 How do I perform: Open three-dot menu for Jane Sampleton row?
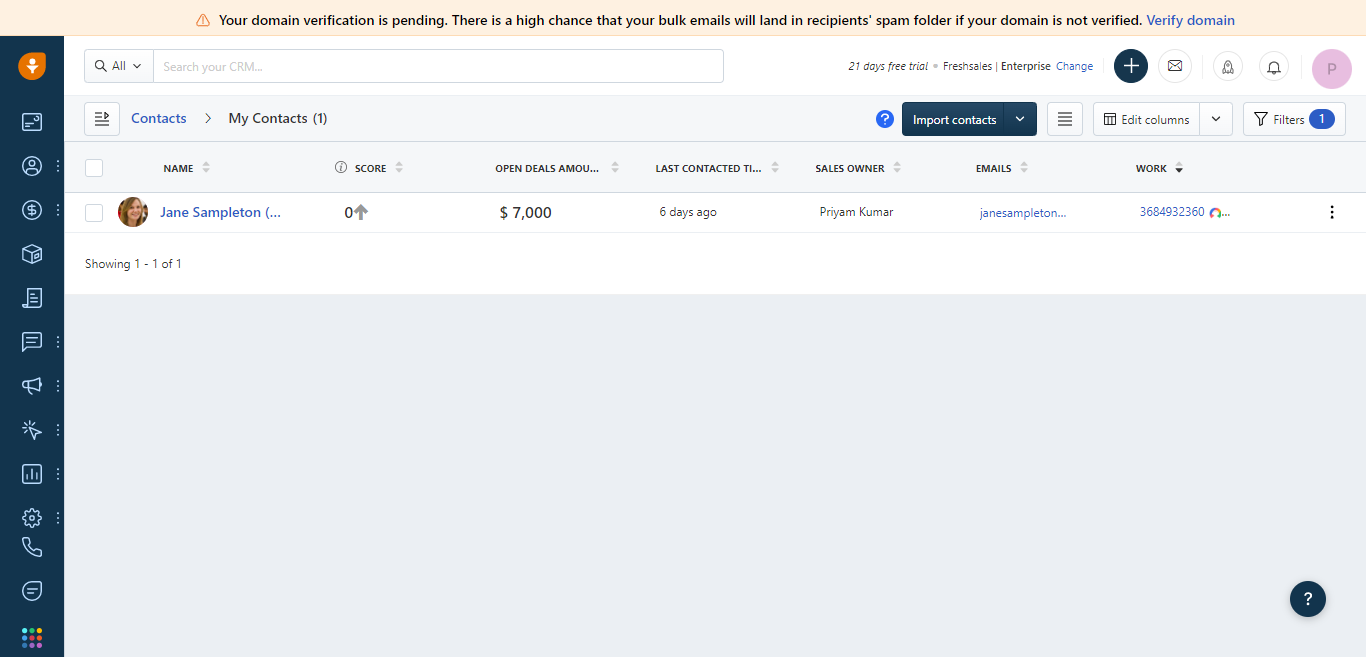pyautogui.click(x=1332, y=212)
